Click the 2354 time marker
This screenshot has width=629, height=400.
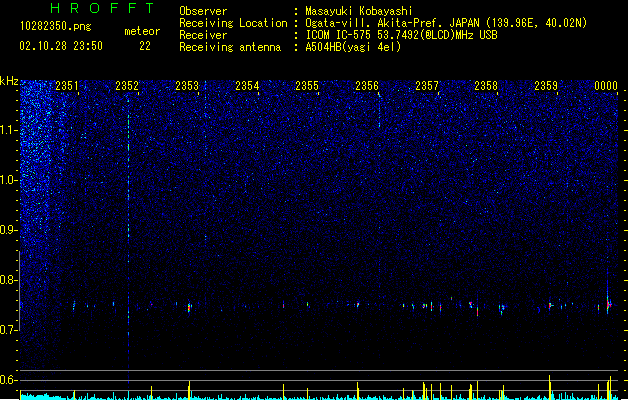point(247,86)
